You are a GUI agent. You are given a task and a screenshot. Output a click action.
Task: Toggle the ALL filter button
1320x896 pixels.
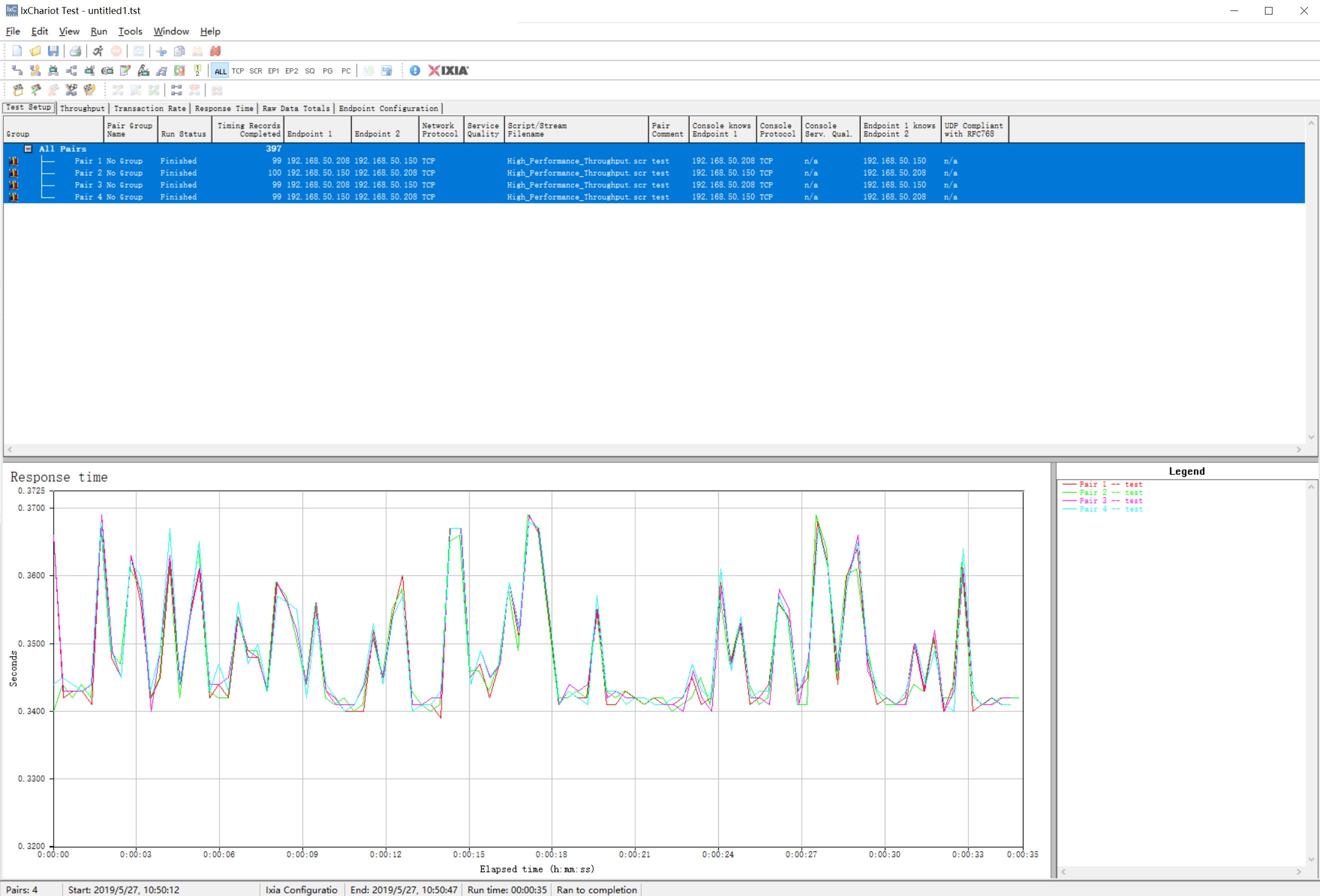[220, 71]
